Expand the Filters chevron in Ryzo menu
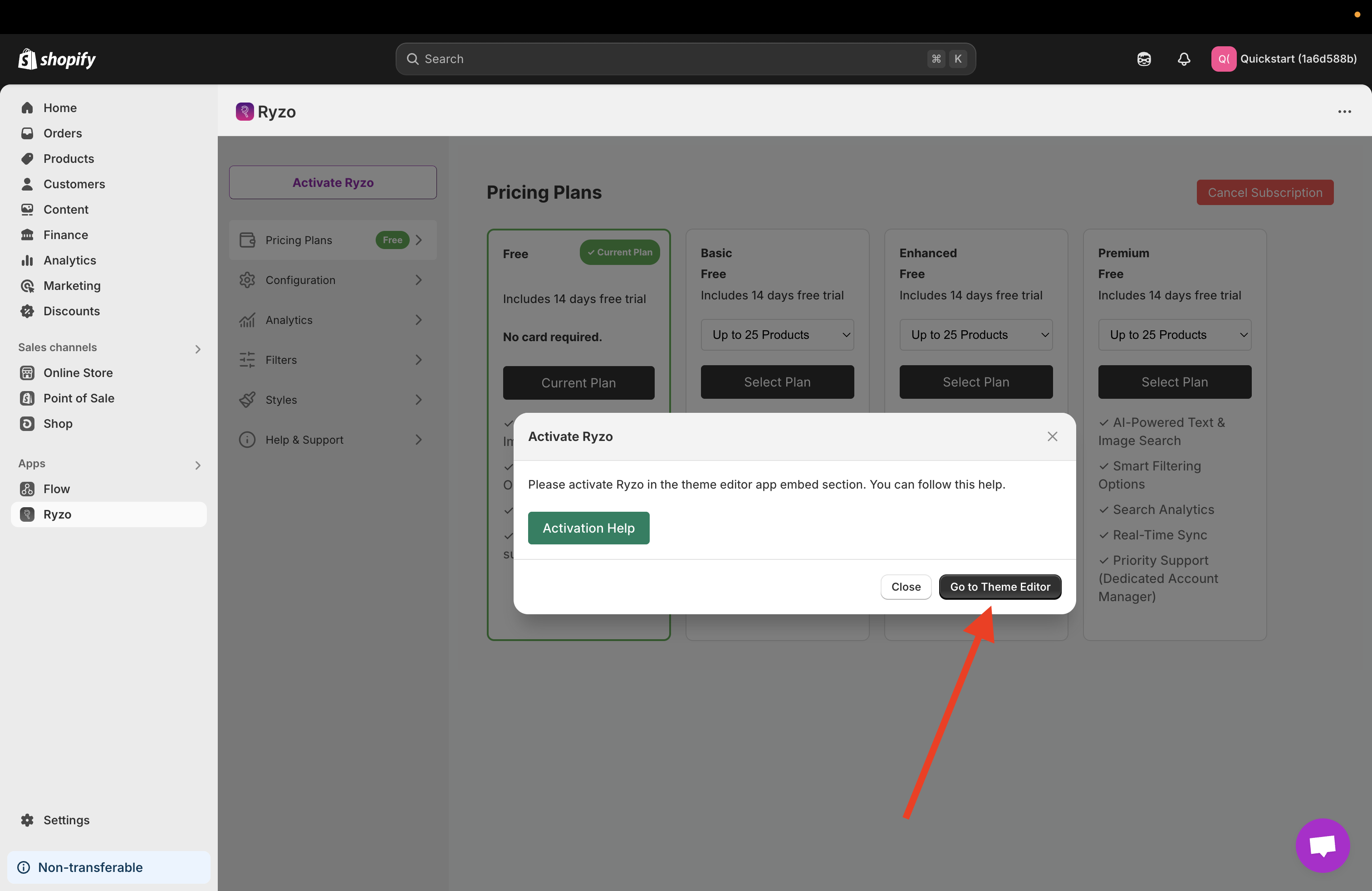Screen dimensions: 1372x891 pos(419,360)
